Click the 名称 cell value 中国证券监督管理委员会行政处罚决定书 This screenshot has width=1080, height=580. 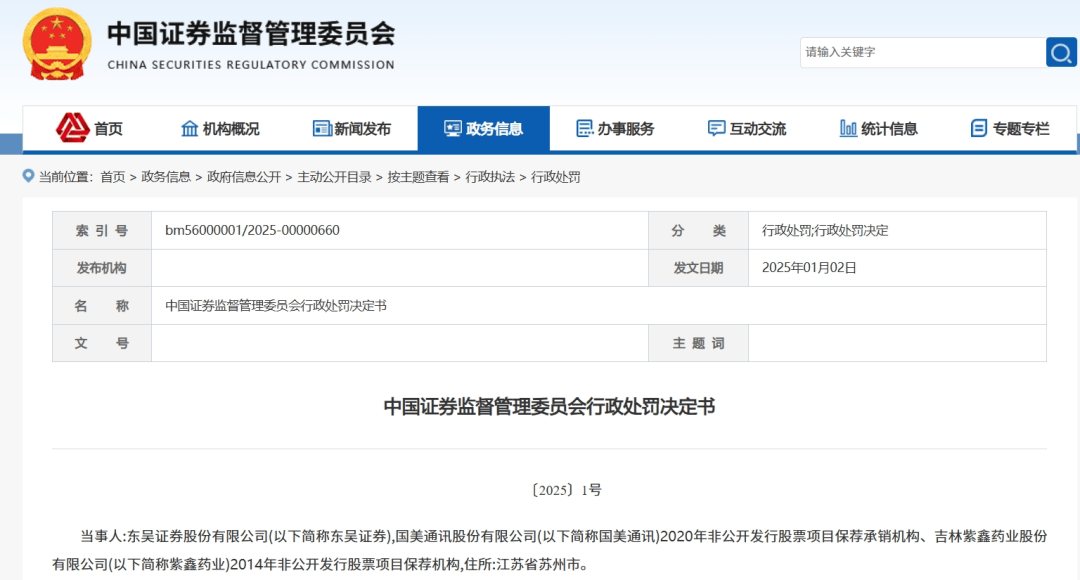pyautogui.click(x=276, y=306)
